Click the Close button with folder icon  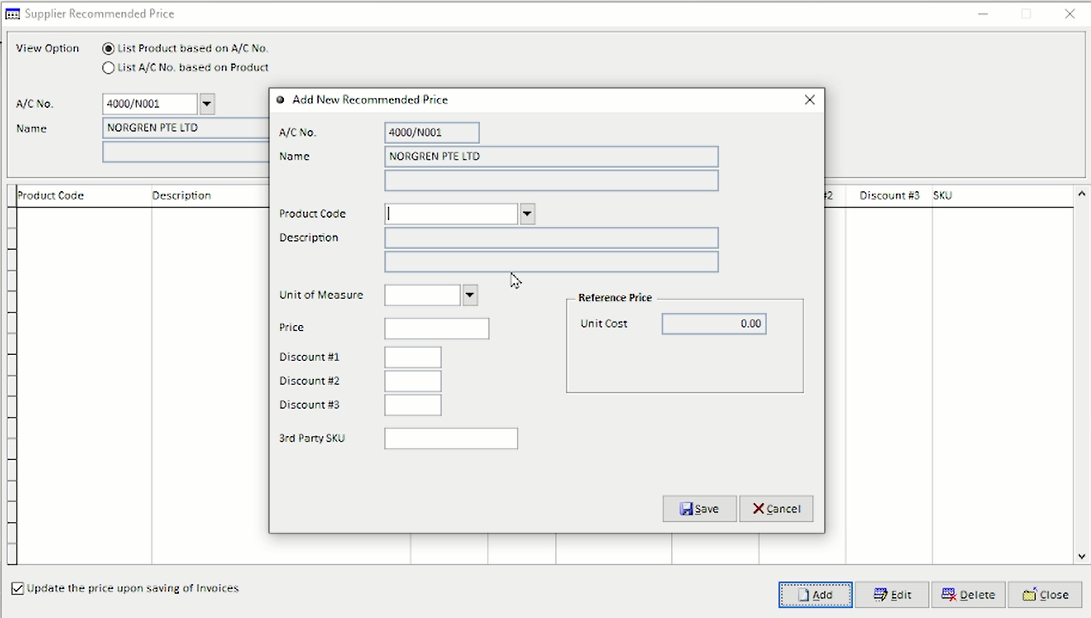coord(1045,595)
